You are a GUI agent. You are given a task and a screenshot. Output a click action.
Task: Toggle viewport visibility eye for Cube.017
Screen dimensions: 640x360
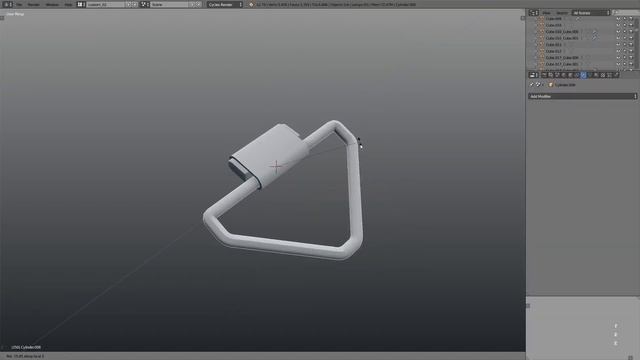[x=618, y=51]
